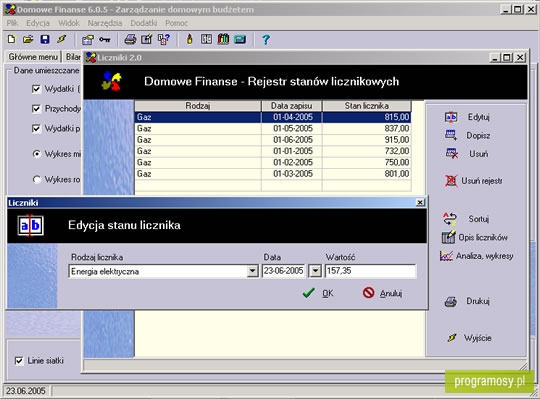540x399 pixels.
Task: Click the New document toolbar icon
Action: [11, 39]
